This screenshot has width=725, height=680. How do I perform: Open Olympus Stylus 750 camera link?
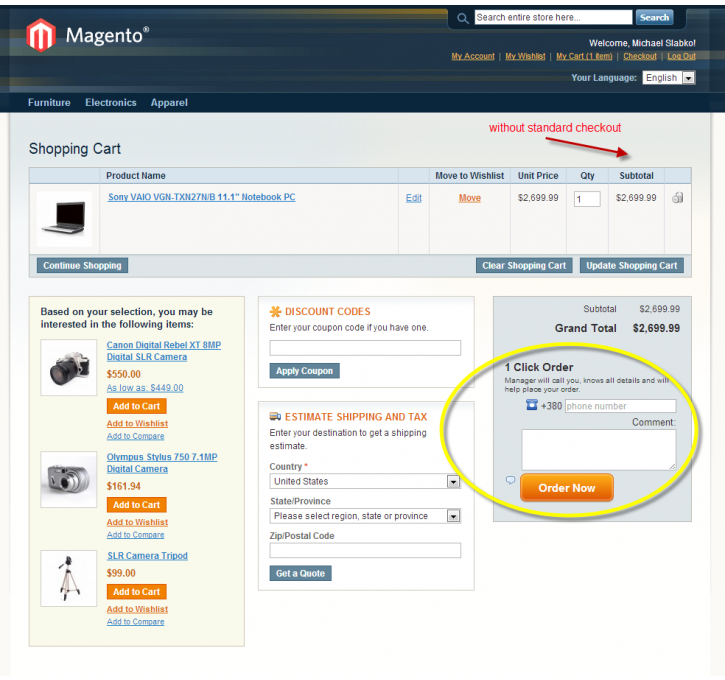(162, 463)
